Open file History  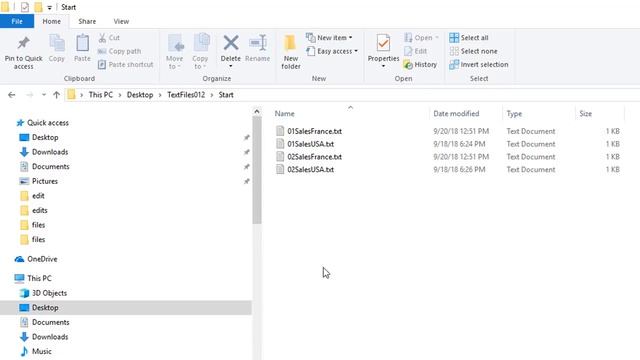coord(420,64)
